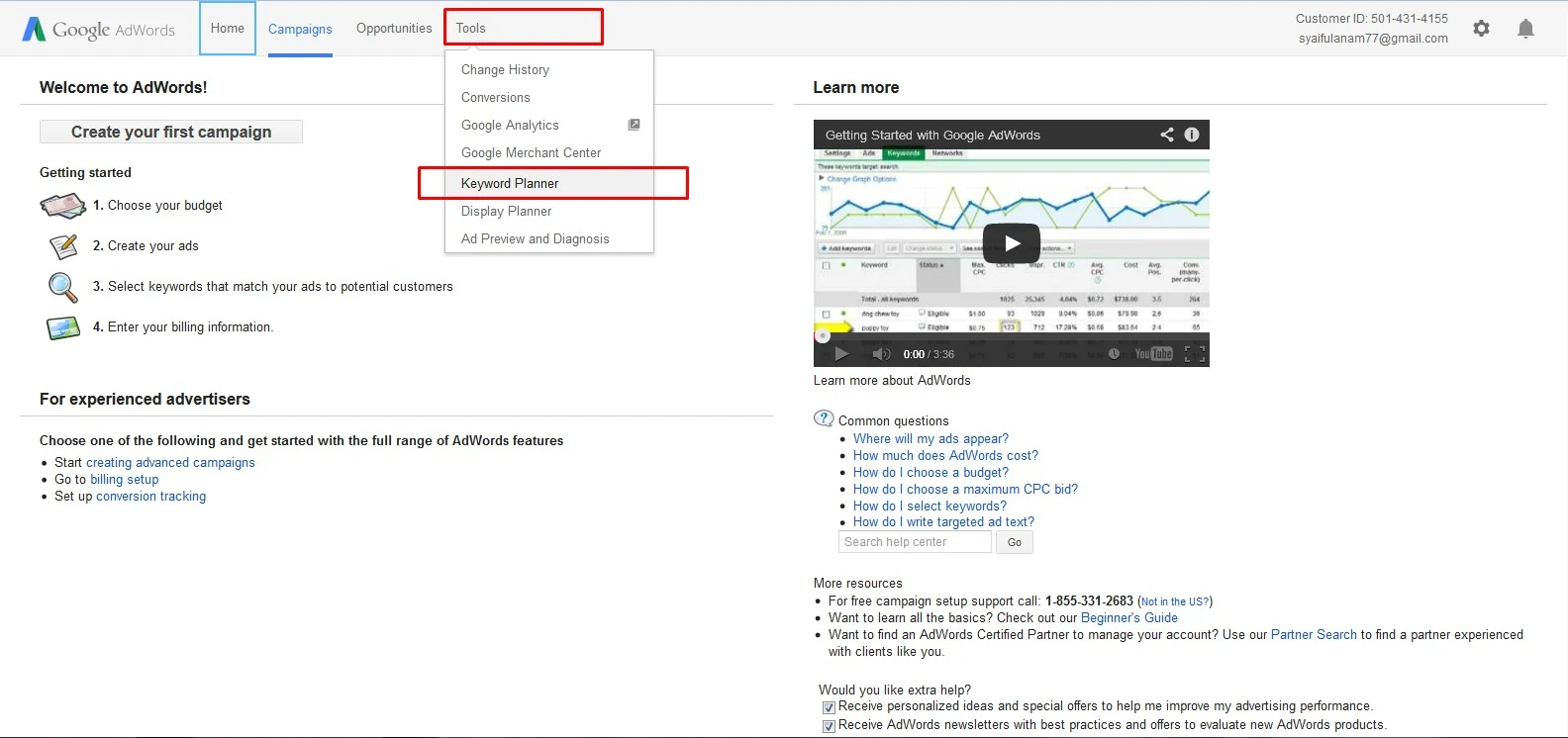The image size is (1568, 738).
Task: Go to the billing setup link
Action: coord(125,479)
